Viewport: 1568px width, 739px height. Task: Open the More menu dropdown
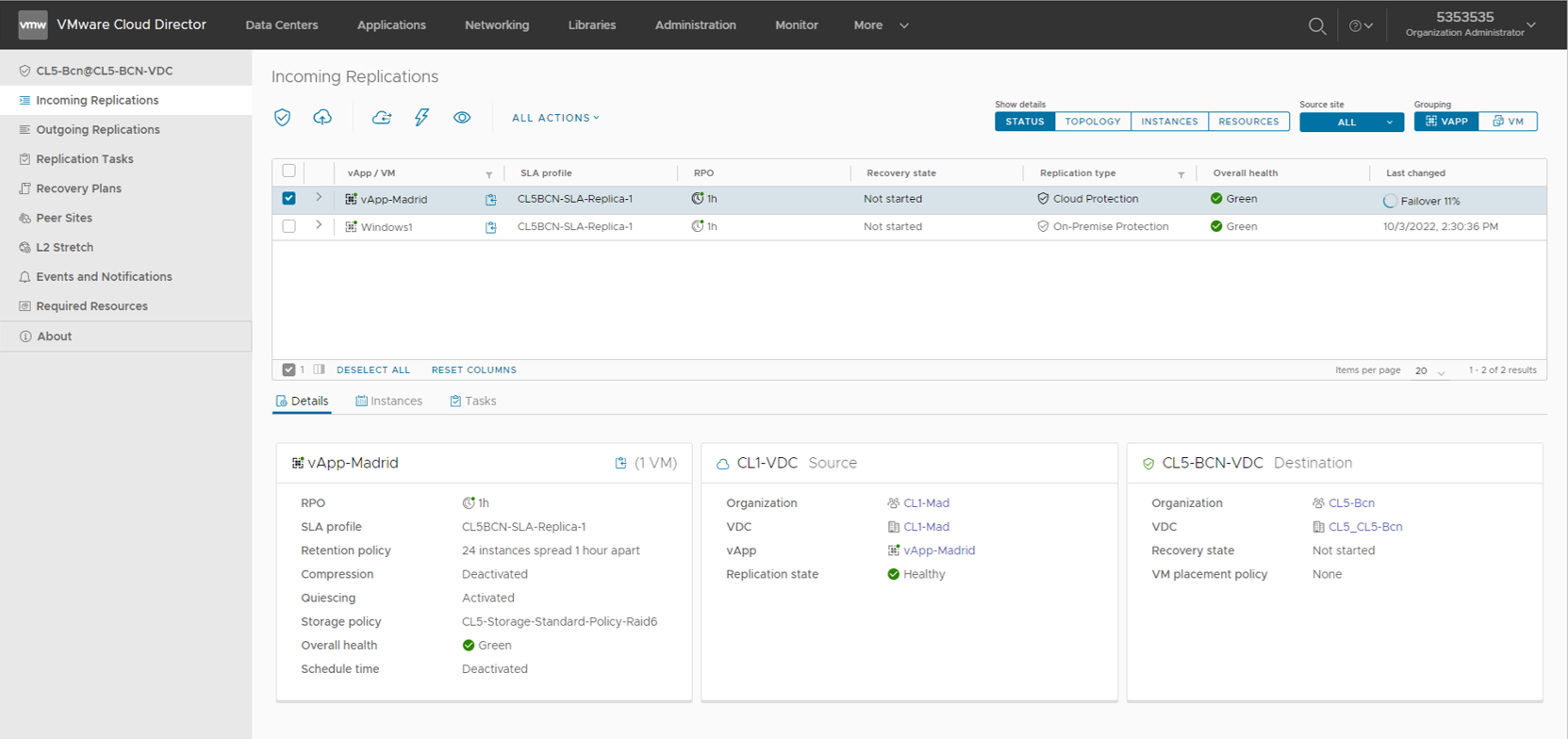pos(881,25)
